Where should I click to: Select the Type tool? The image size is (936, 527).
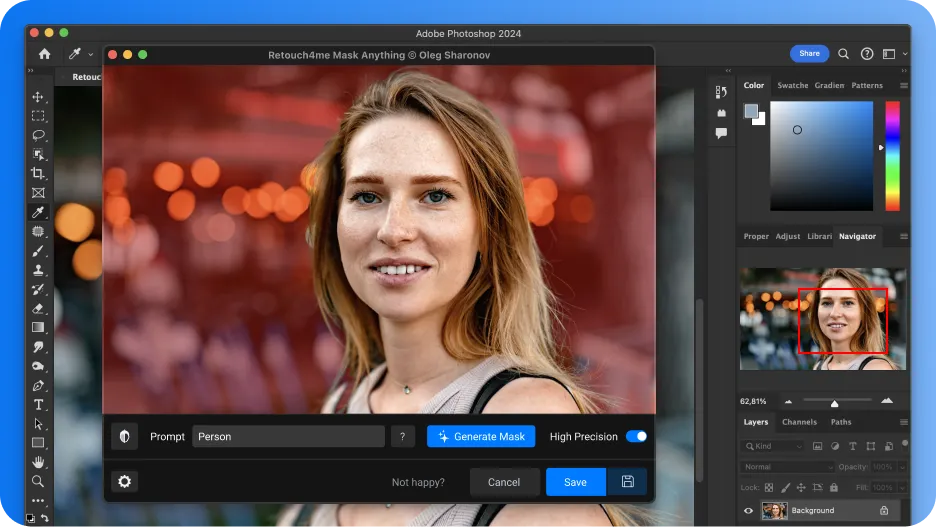pos(38,405)
